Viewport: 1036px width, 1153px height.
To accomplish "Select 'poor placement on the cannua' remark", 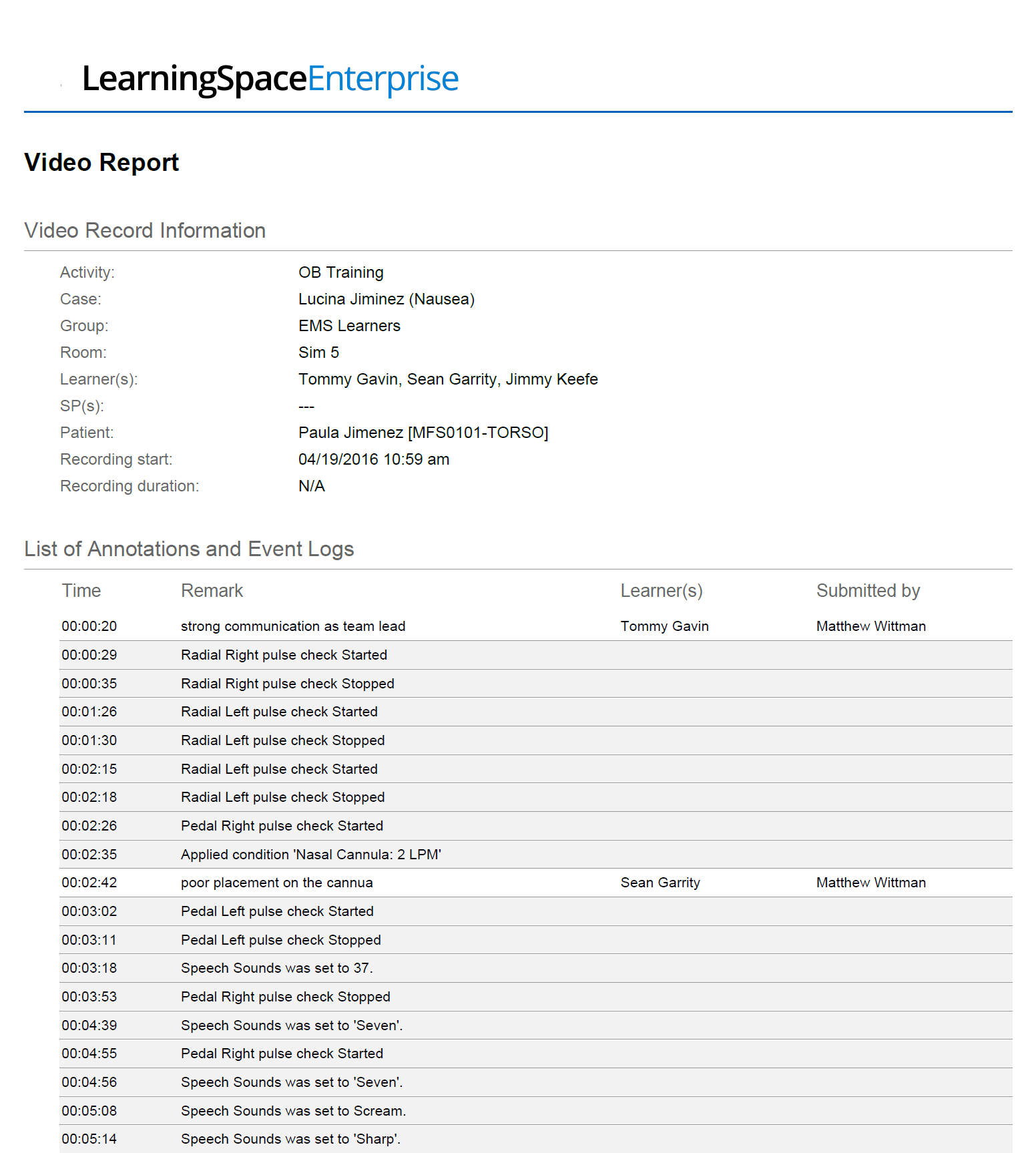I will (276, 883).
